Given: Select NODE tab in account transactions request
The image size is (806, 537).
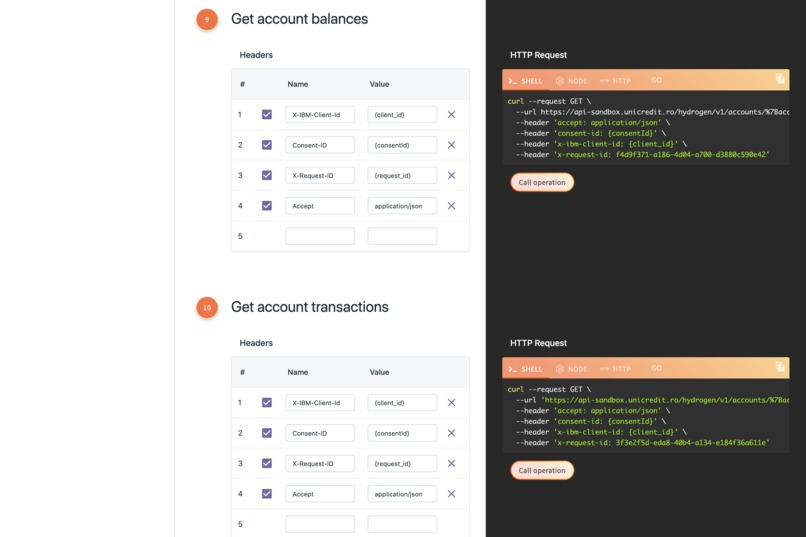Looking at the screenshot, I should tap(571, 369).
